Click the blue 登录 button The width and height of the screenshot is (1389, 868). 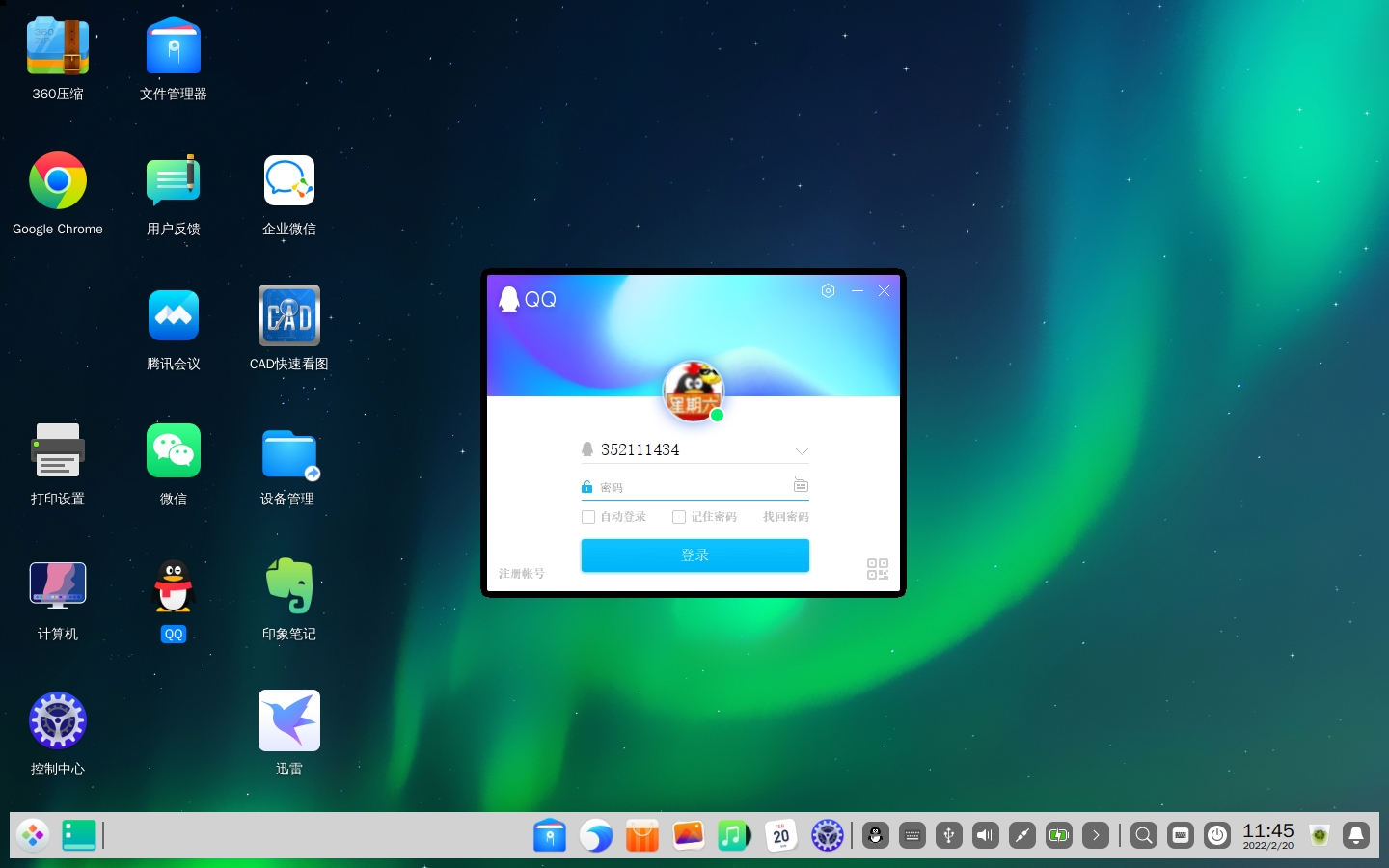695,556
